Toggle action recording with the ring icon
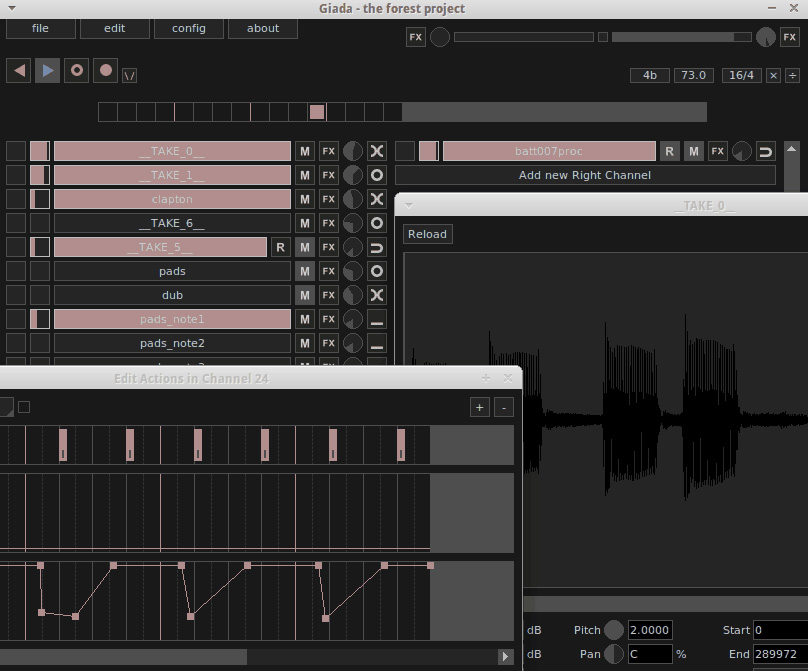Viewport: 808px width, 671px height. (x=76, y=71)
